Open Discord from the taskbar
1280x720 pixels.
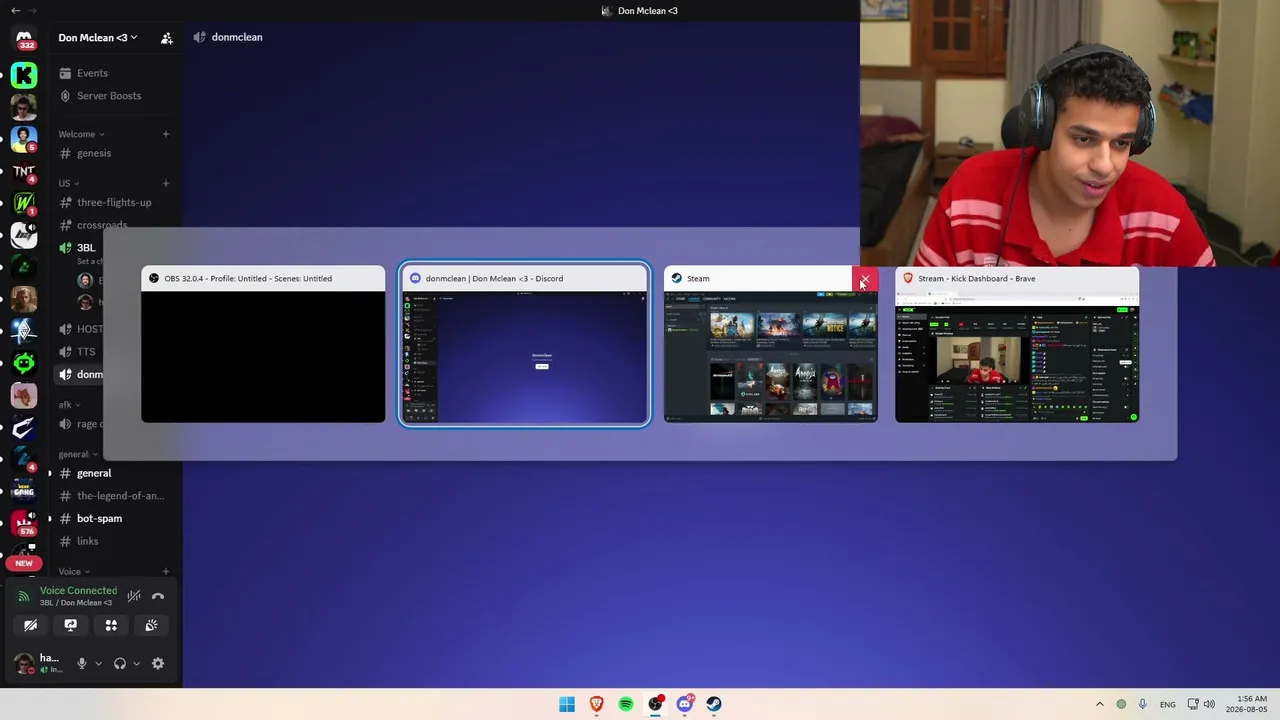click(685, 704)
